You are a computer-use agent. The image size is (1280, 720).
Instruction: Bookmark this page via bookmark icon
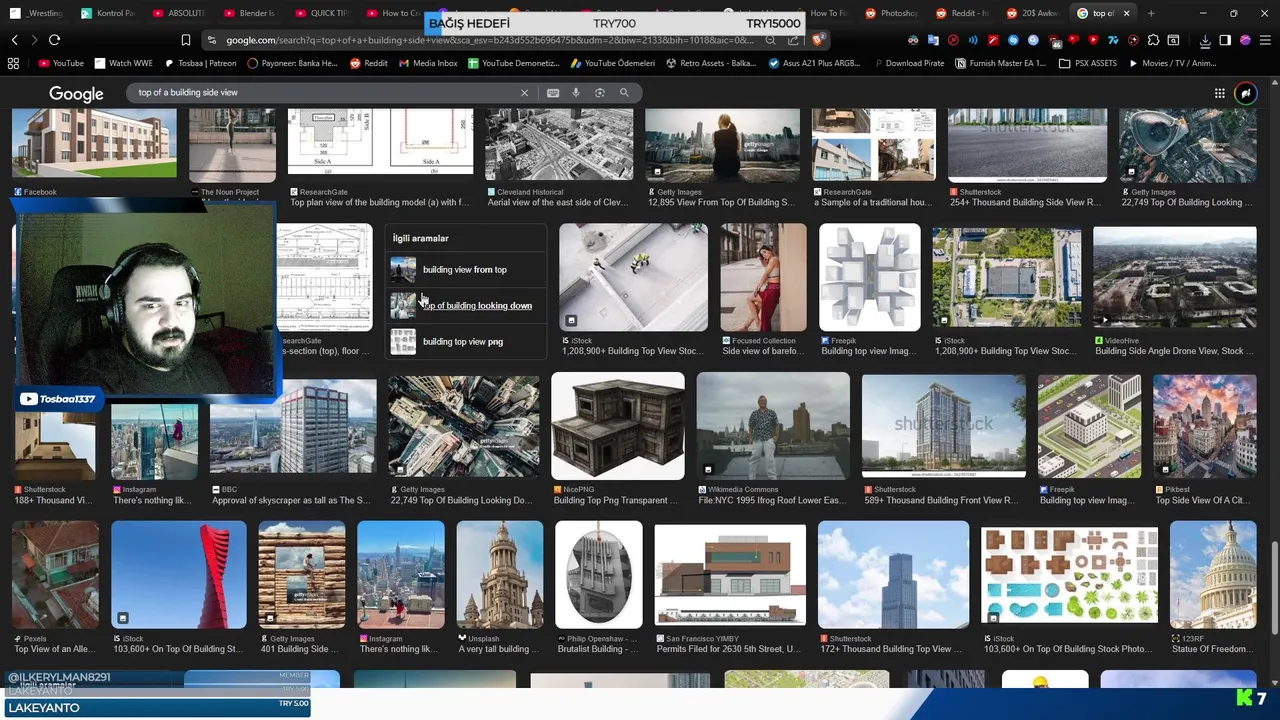click(185, 40)
